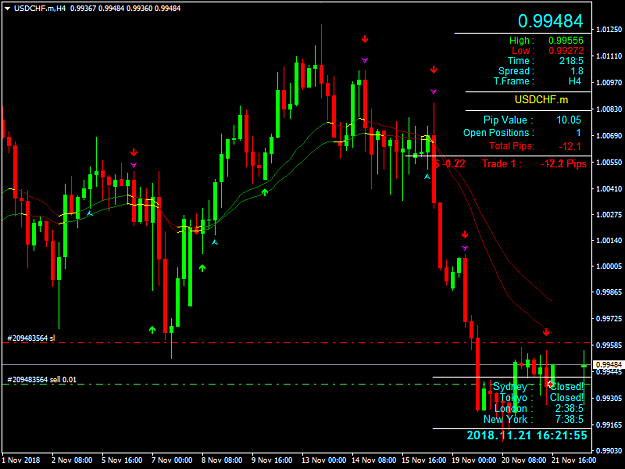
Task: Click the Open Positions count 1
Action: pos(578,133)
